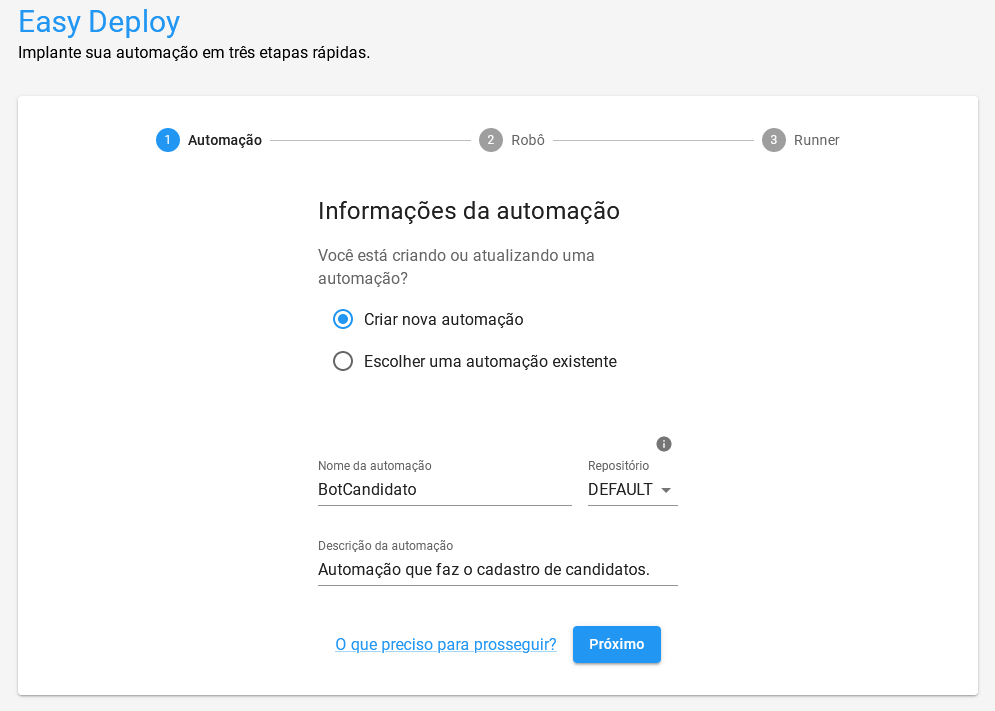Open the O que preciso para prosseguir link

coord(446,645)
